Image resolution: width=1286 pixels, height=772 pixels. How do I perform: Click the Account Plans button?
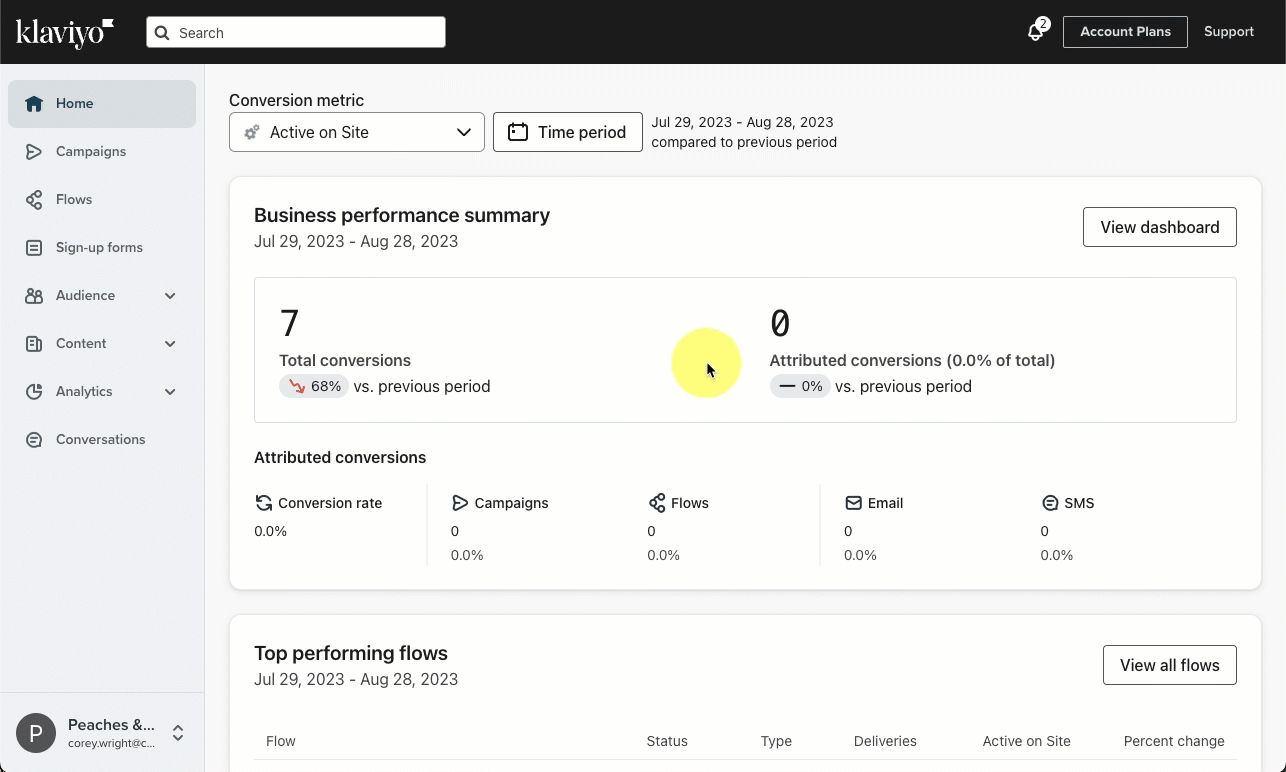point(1125,32)
